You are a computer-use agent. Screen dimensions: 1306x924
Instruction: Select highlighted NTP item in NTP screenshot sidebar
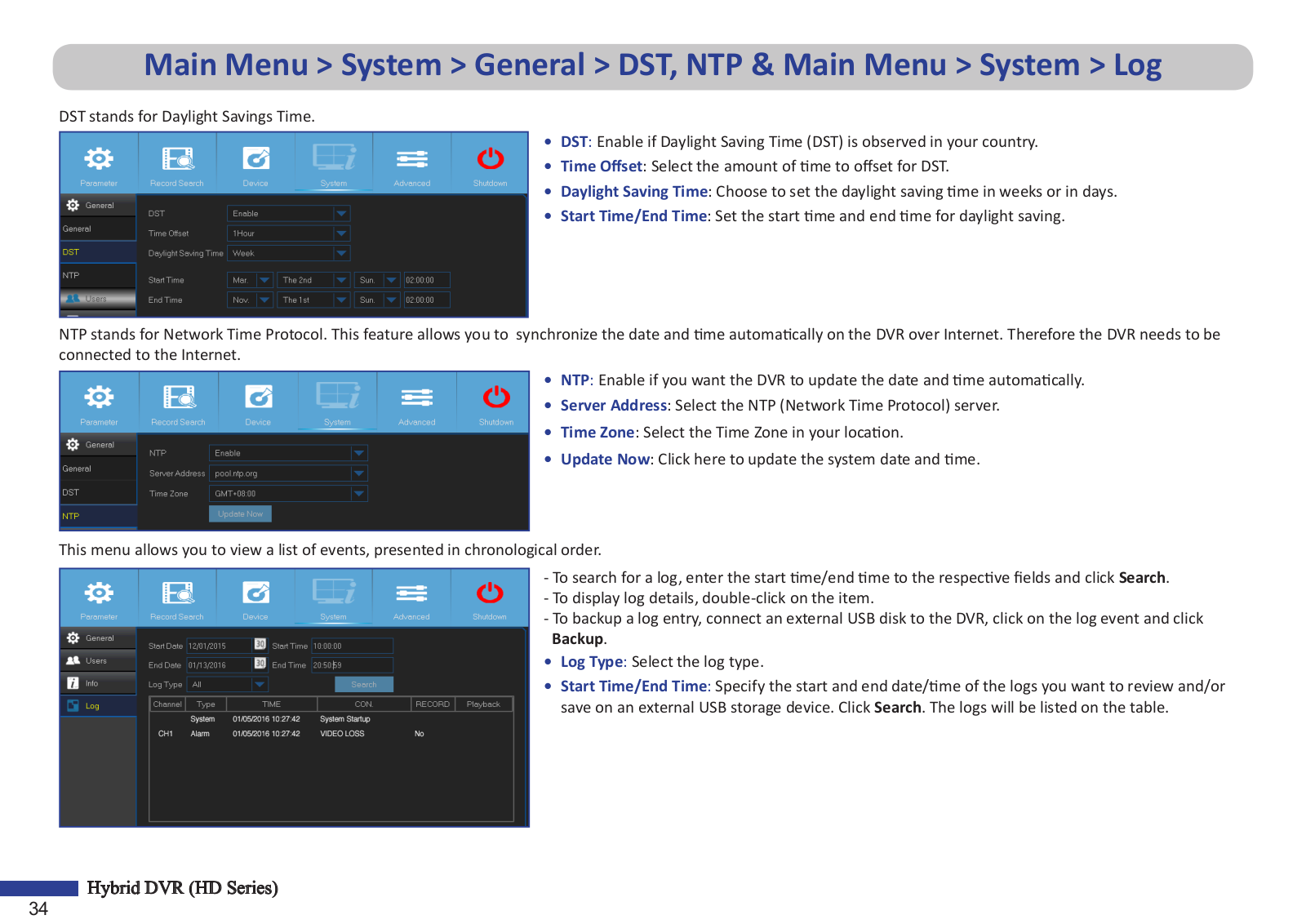point(98,516)
